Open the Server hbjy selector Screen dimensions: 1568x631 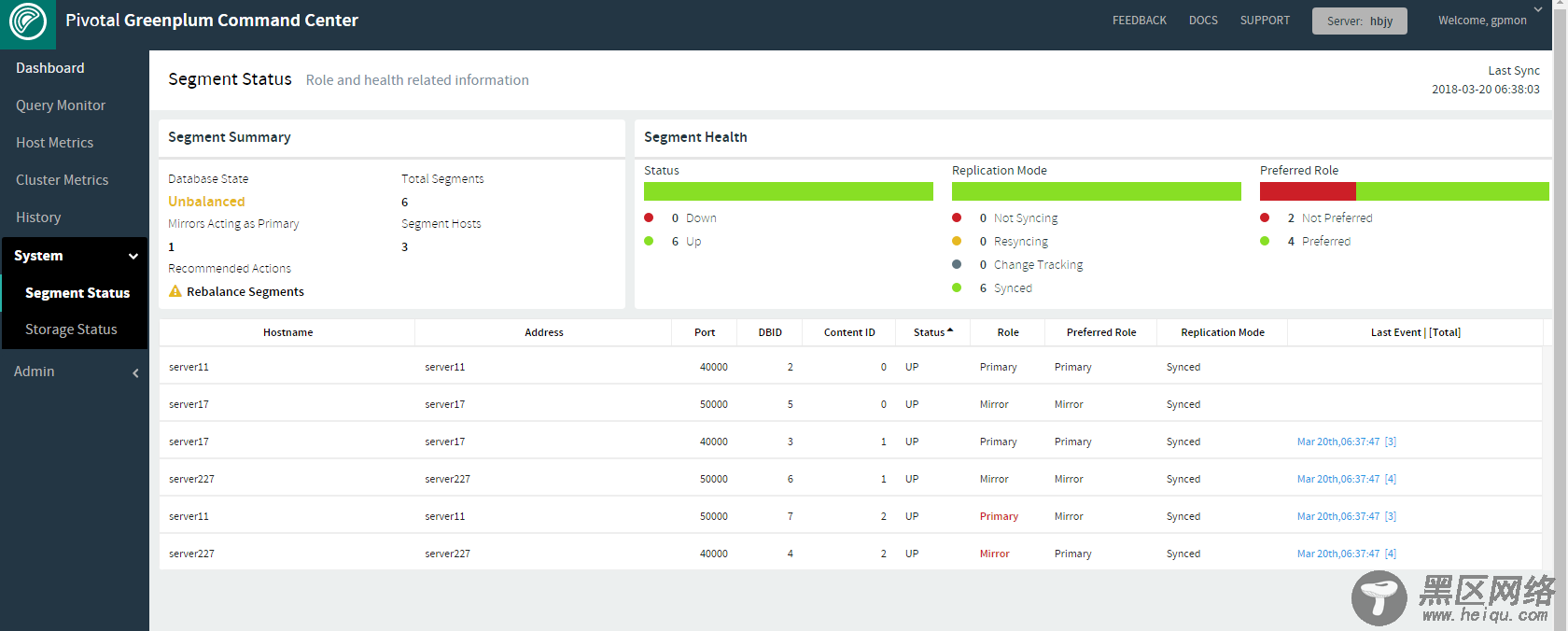click(x=1360, y=21)
